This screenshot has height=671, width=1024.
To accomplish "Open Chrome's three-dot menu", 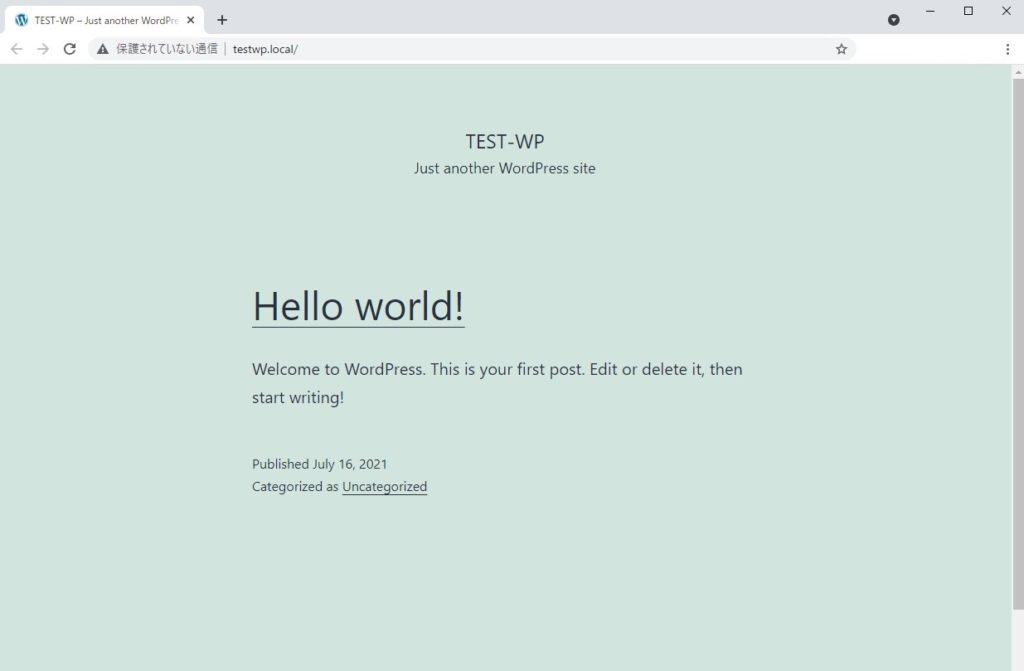I will [1007, 49].
